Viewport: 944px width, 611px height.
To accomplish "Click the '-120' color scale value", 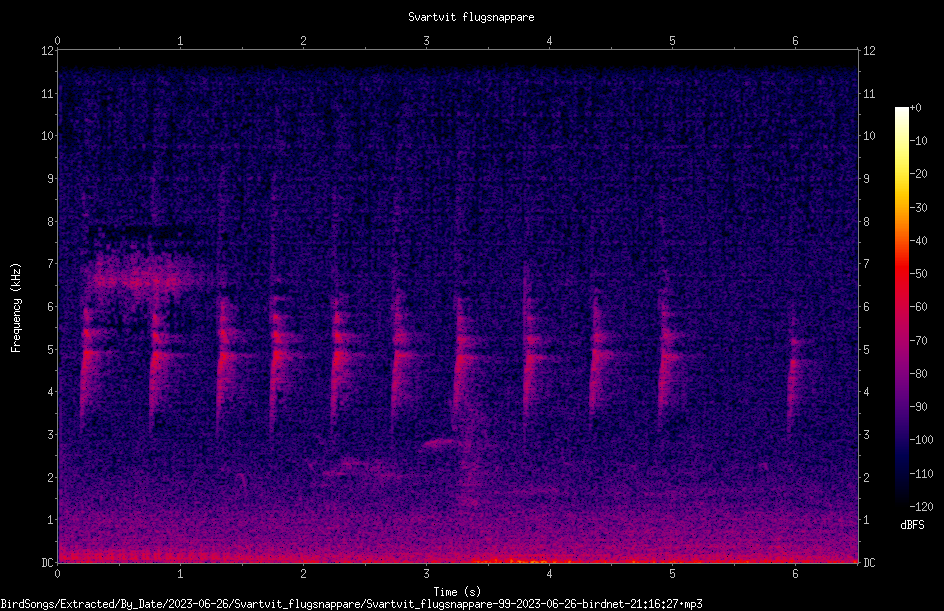I will point(921,507).
